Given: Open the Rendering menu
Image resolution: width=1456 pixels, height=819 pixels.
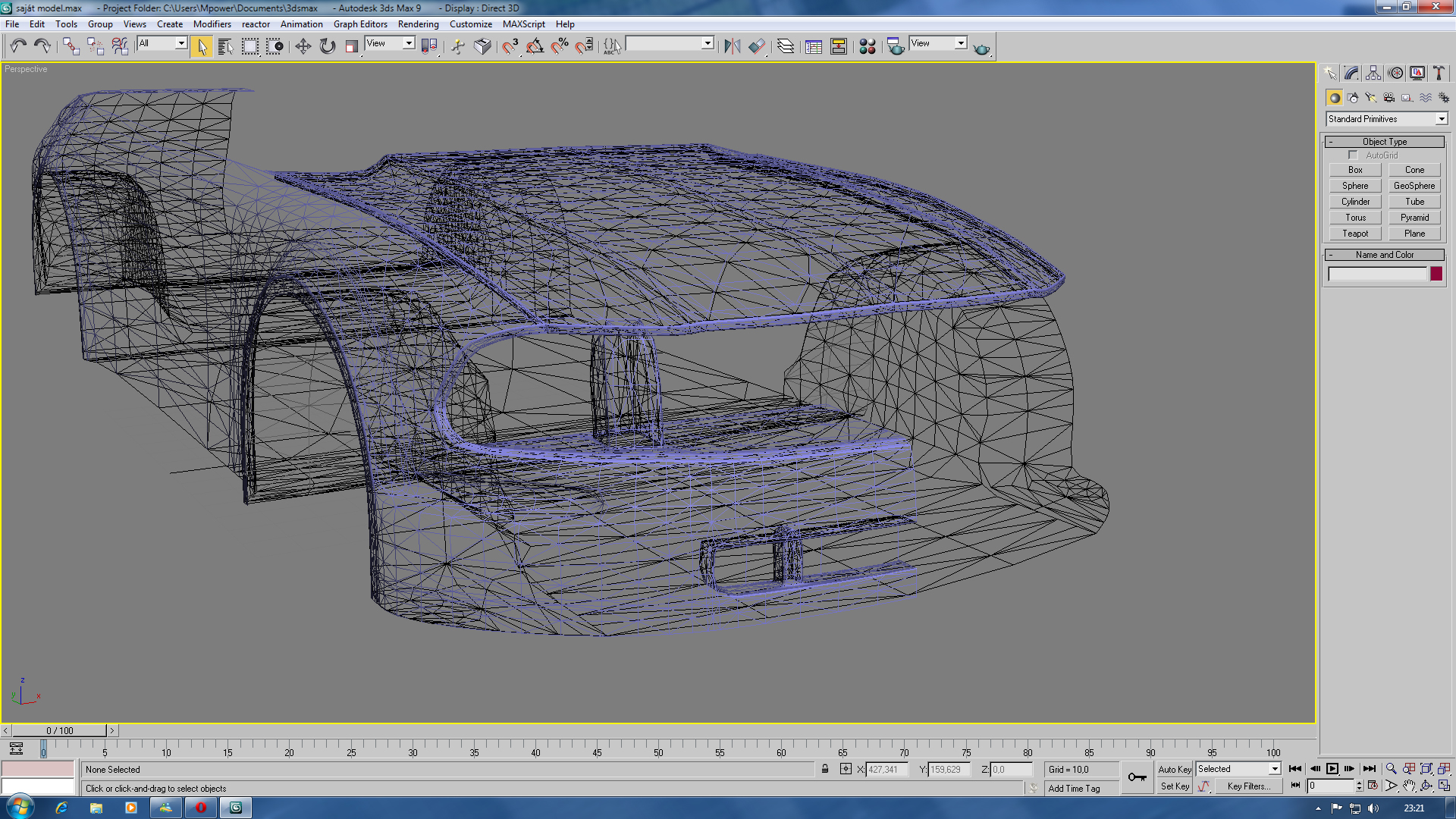Looking at the screenshot, I should click(418, 24).
